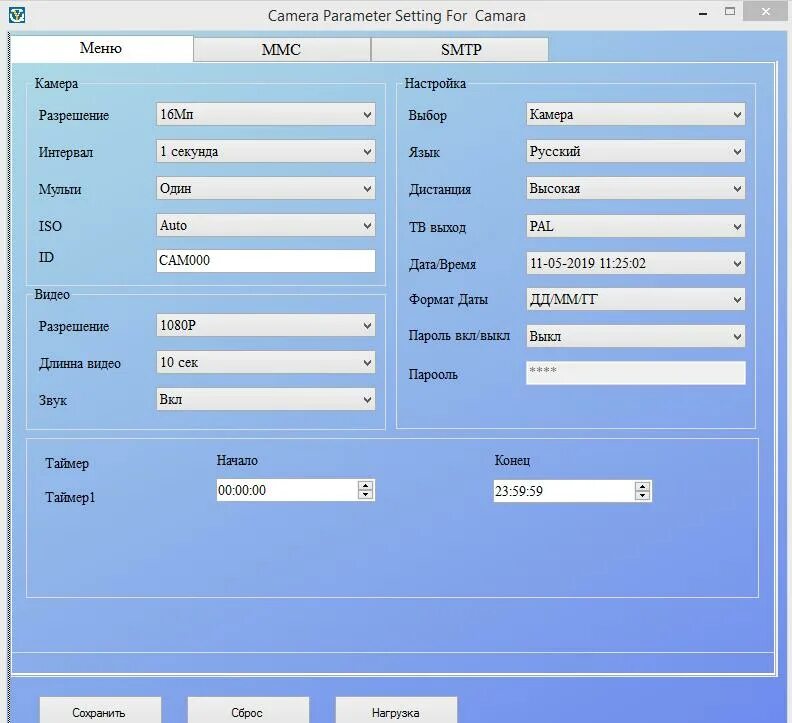The height and width of the screenshot is (723, 792).
Task: Open the camera Разрешение 16Мп dropdown
Action: point(266,115)
